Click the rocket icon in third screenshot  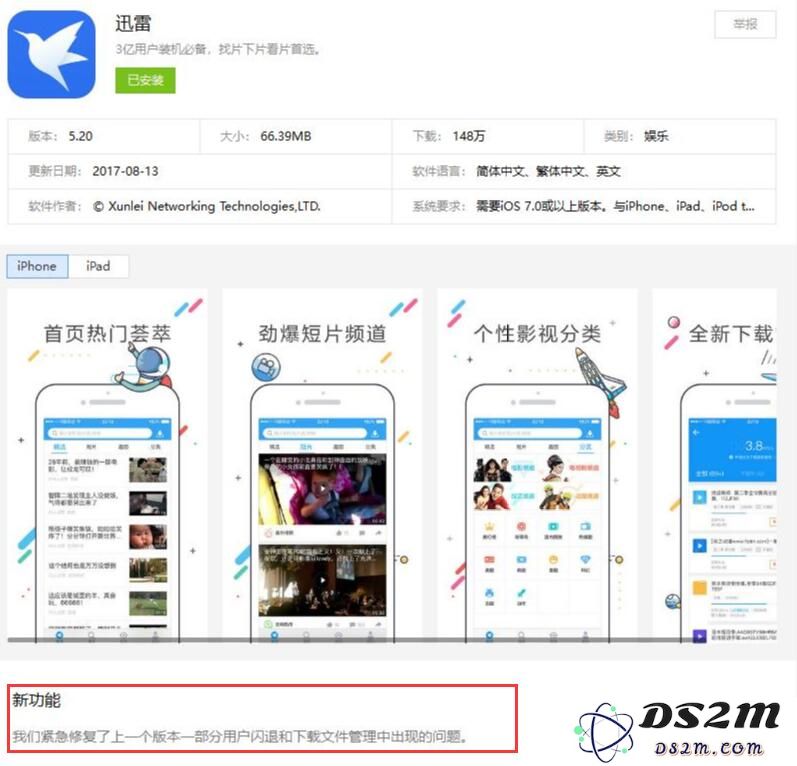(600, 382)
